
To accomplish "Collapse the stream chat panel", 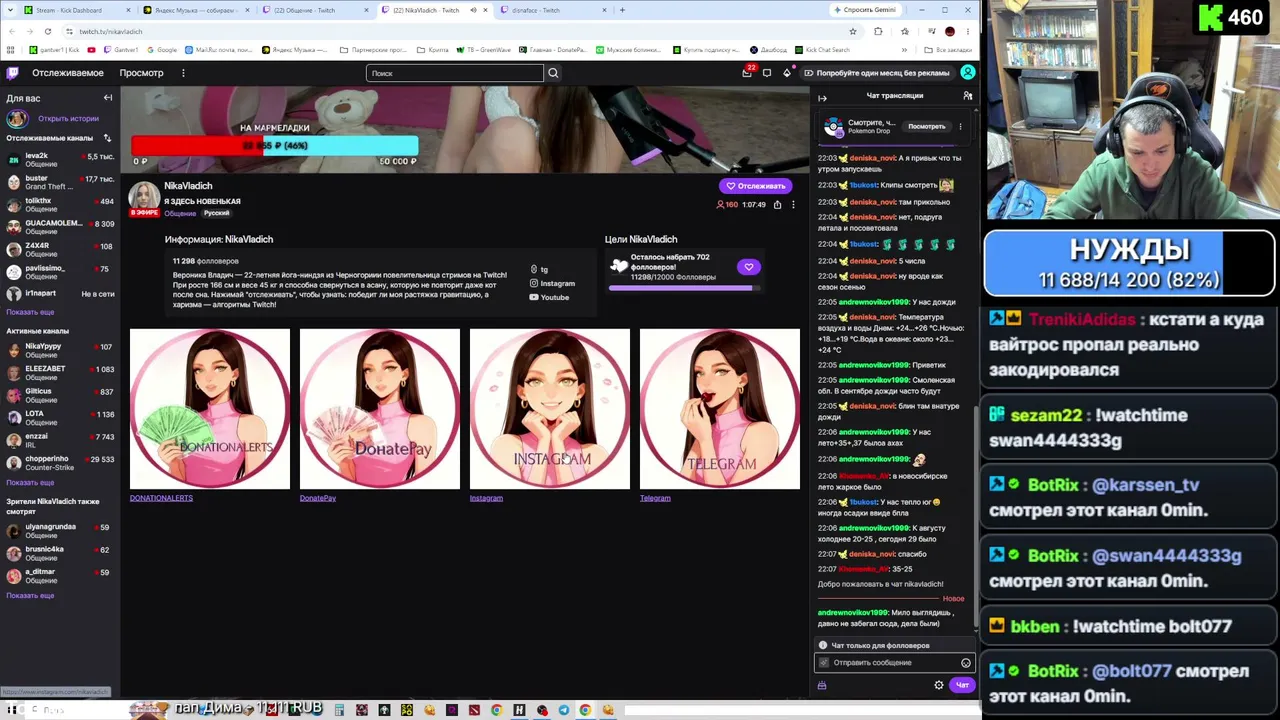I will pos(822,97).
